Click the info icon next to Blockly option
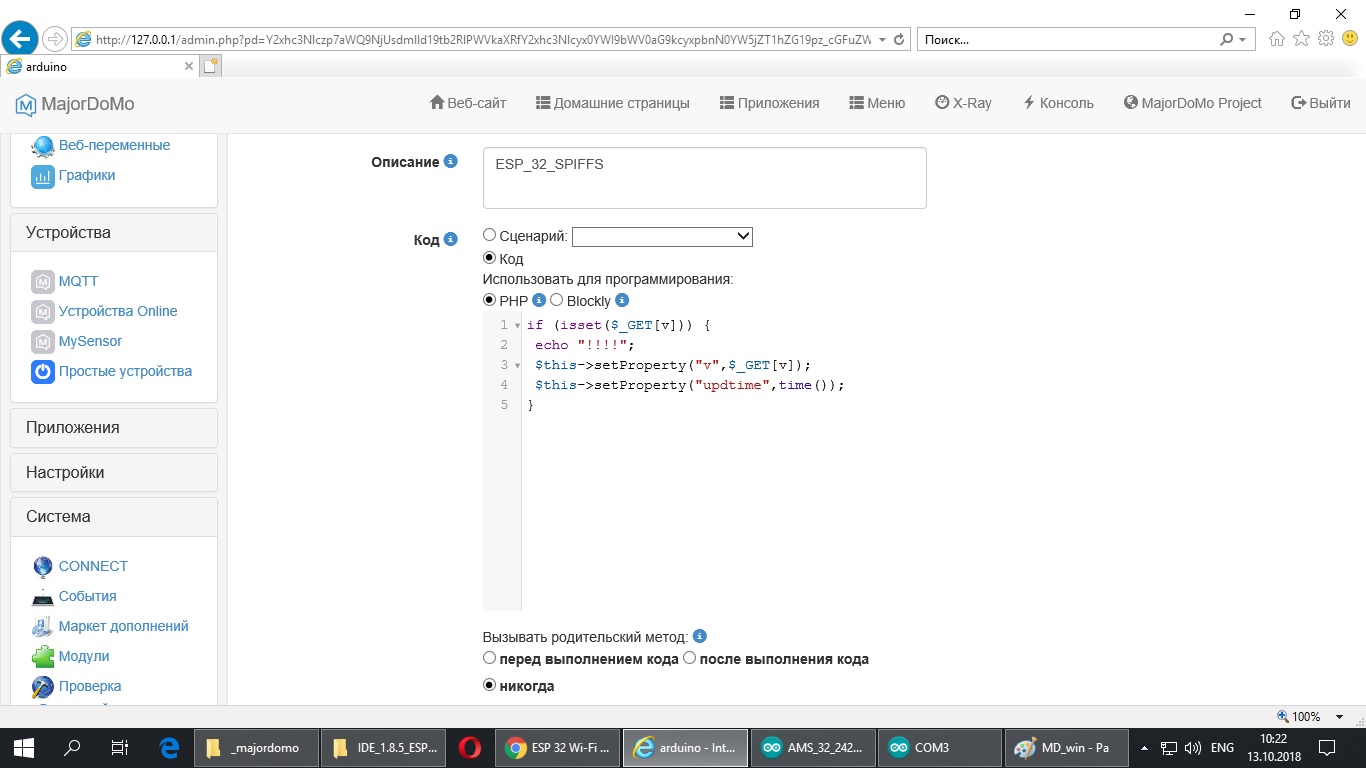 tap(622, 300)
